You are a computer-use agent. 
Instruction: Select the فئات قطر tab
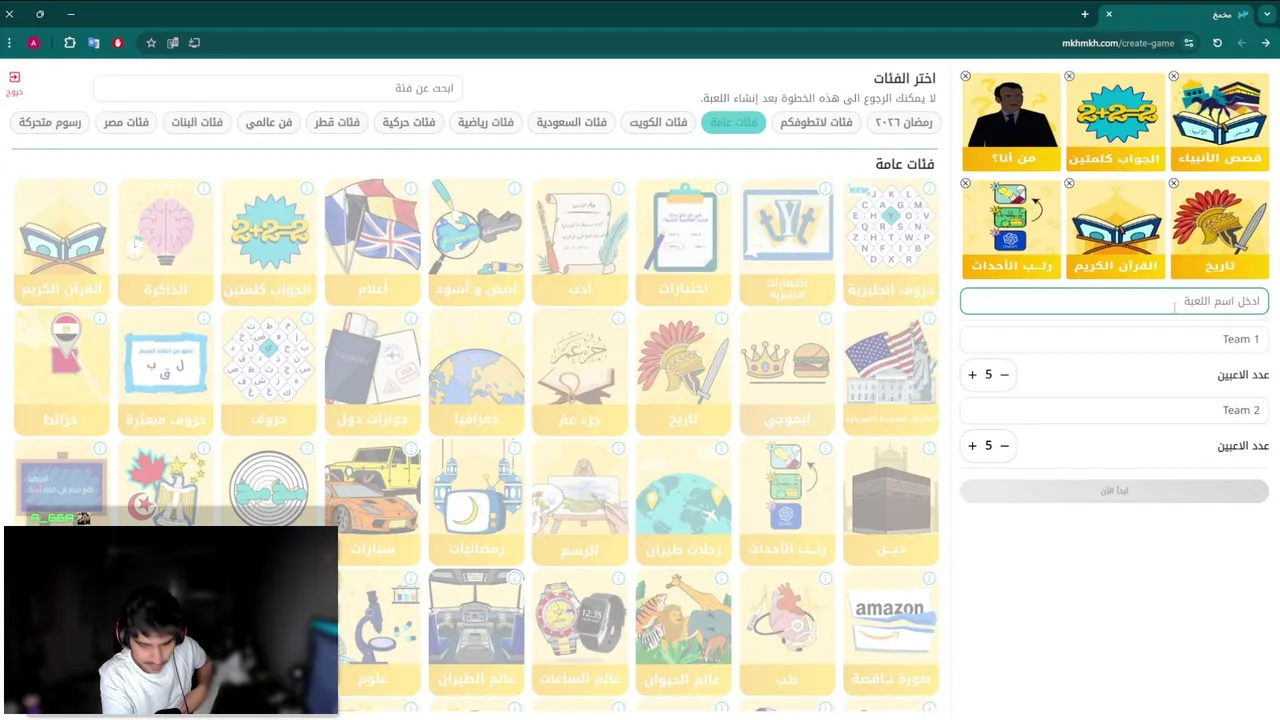337,122
